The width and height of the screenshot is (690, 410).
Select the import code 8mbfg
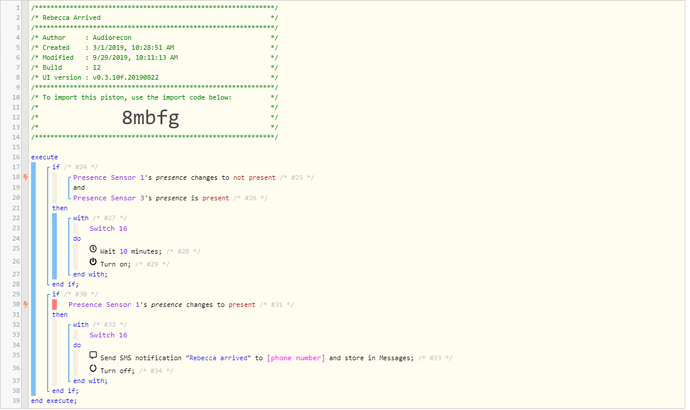click(x=150, y=117)
